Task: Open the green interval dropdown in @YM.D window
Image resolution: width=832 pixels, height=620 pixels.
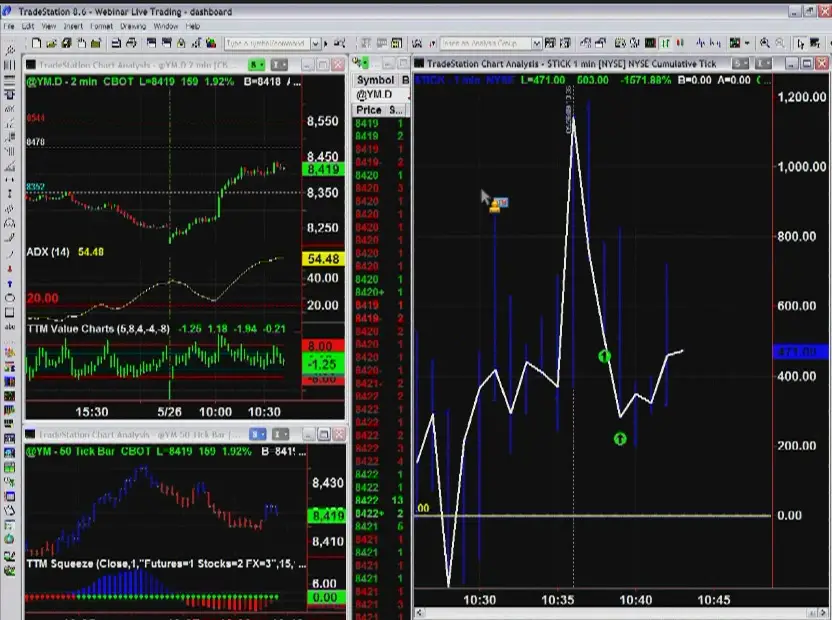Action: (x=257, y=65)
